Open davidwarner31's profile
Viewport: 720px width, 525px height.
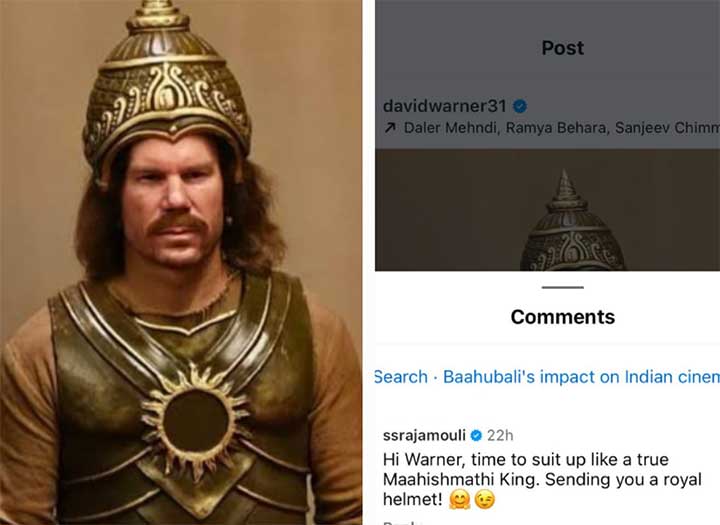pos(446,106)
